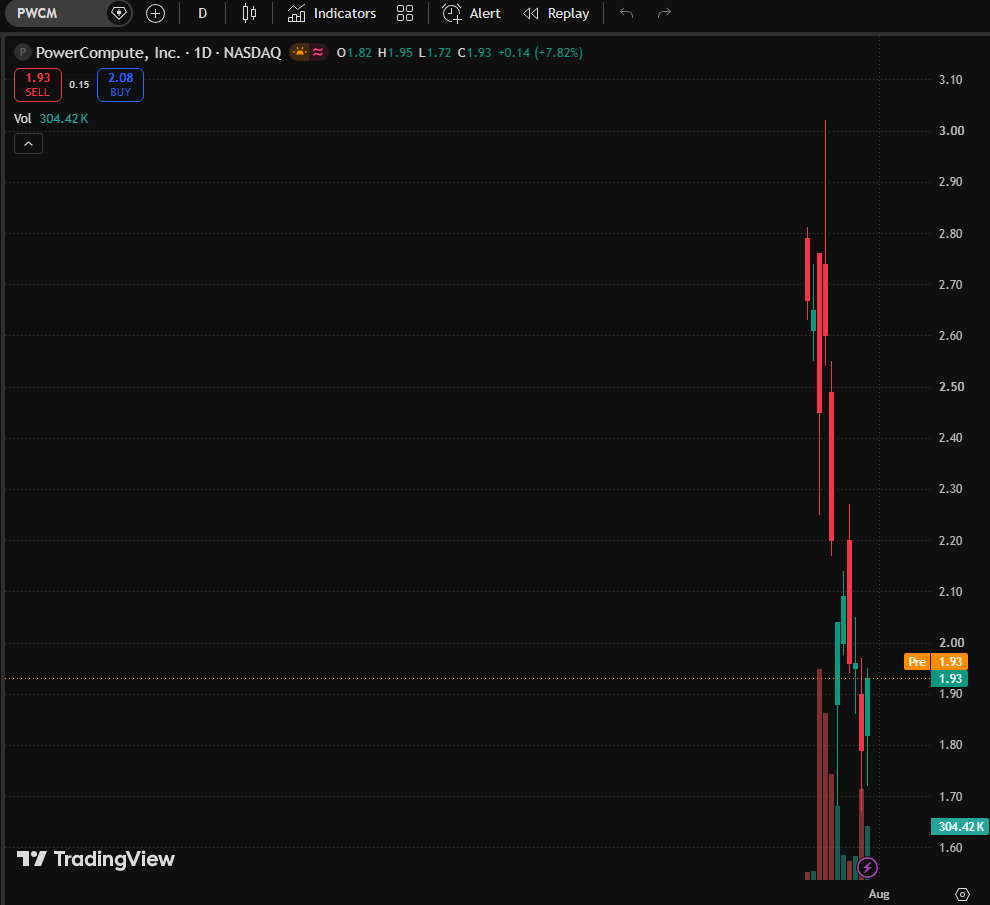Click the pre-market sun session icon
This screenshot has height=905, width=990.
tap(300, 52)
